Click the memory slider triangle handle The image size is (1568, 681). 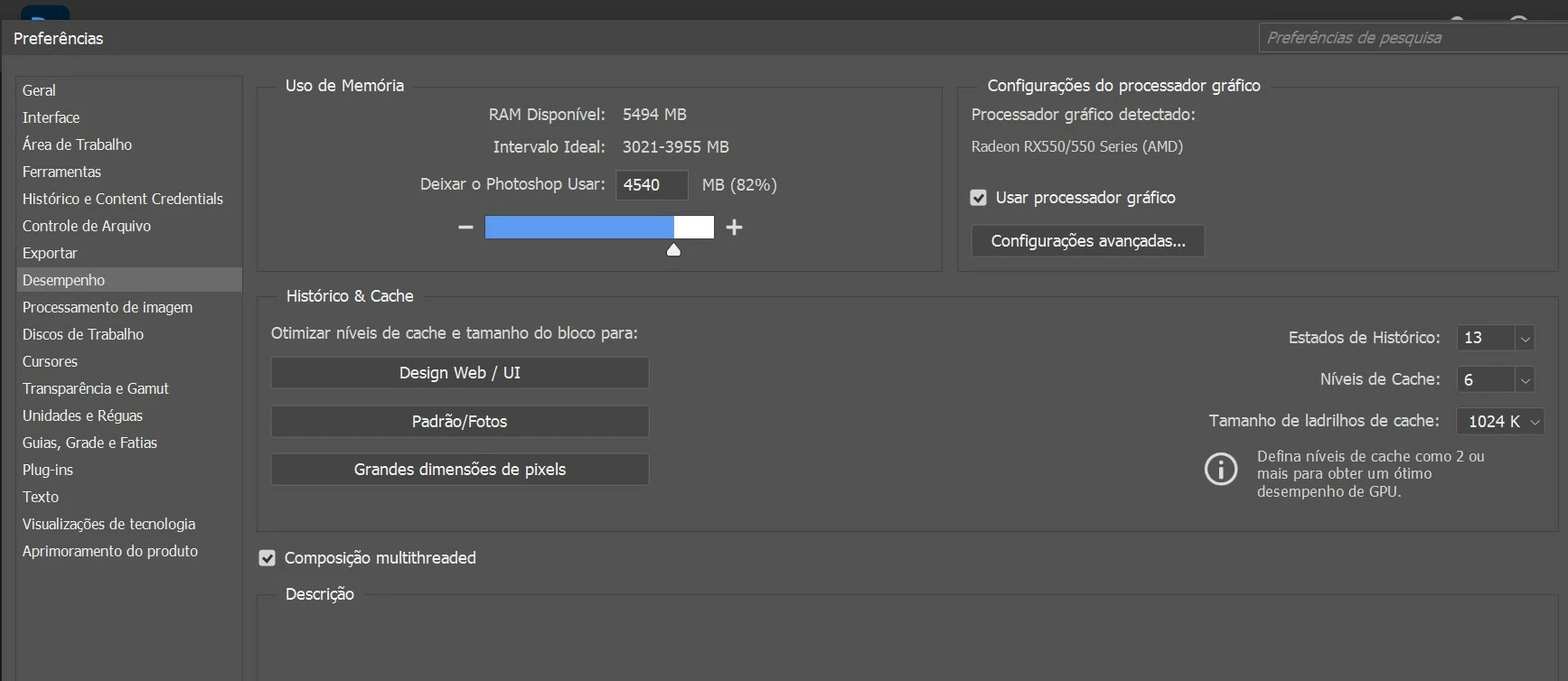pos(673,249)
